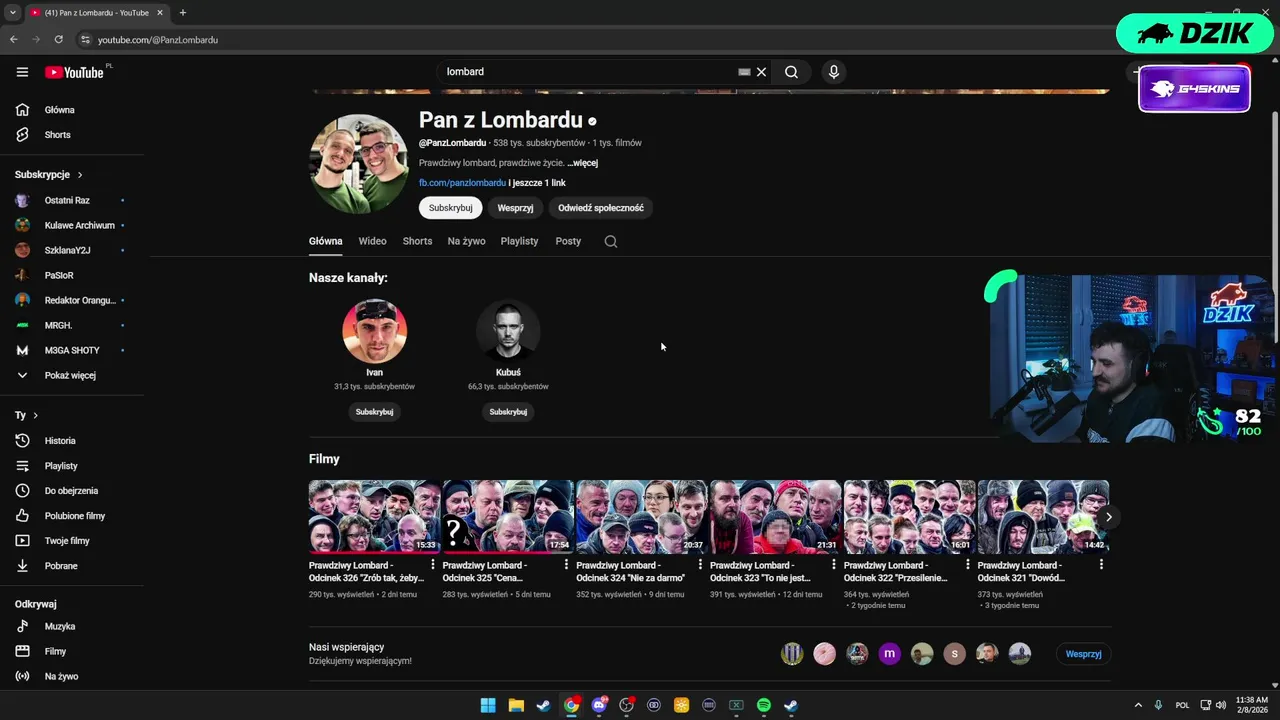Switch to the Na żywo channel tab
This screenshot has height=720, width=1280.
[x=466, y=241]
